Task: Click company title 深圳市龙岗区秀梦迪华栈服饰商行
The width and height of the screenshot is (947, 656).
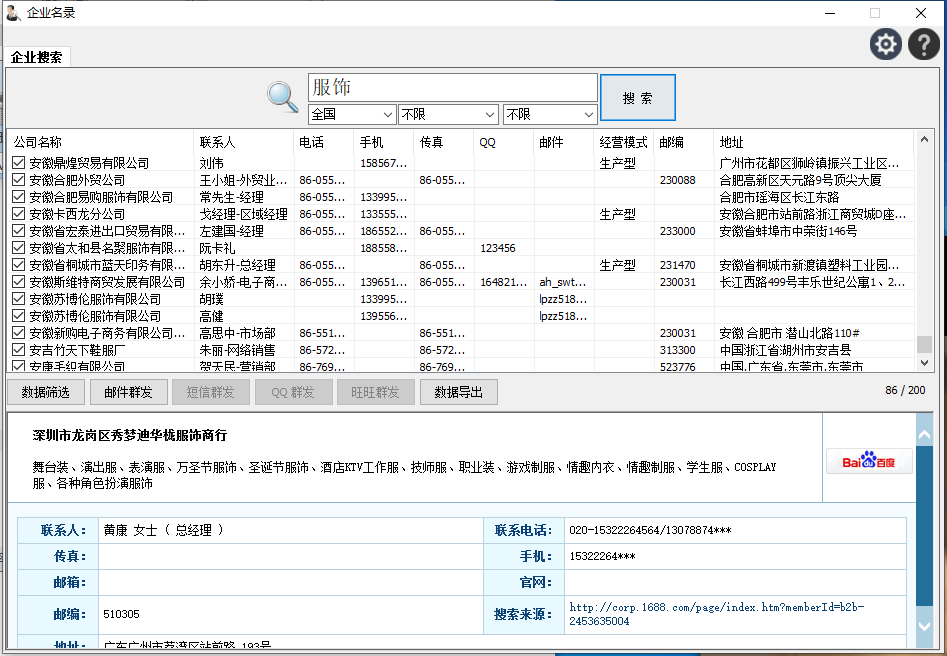Action: point(130,435)
